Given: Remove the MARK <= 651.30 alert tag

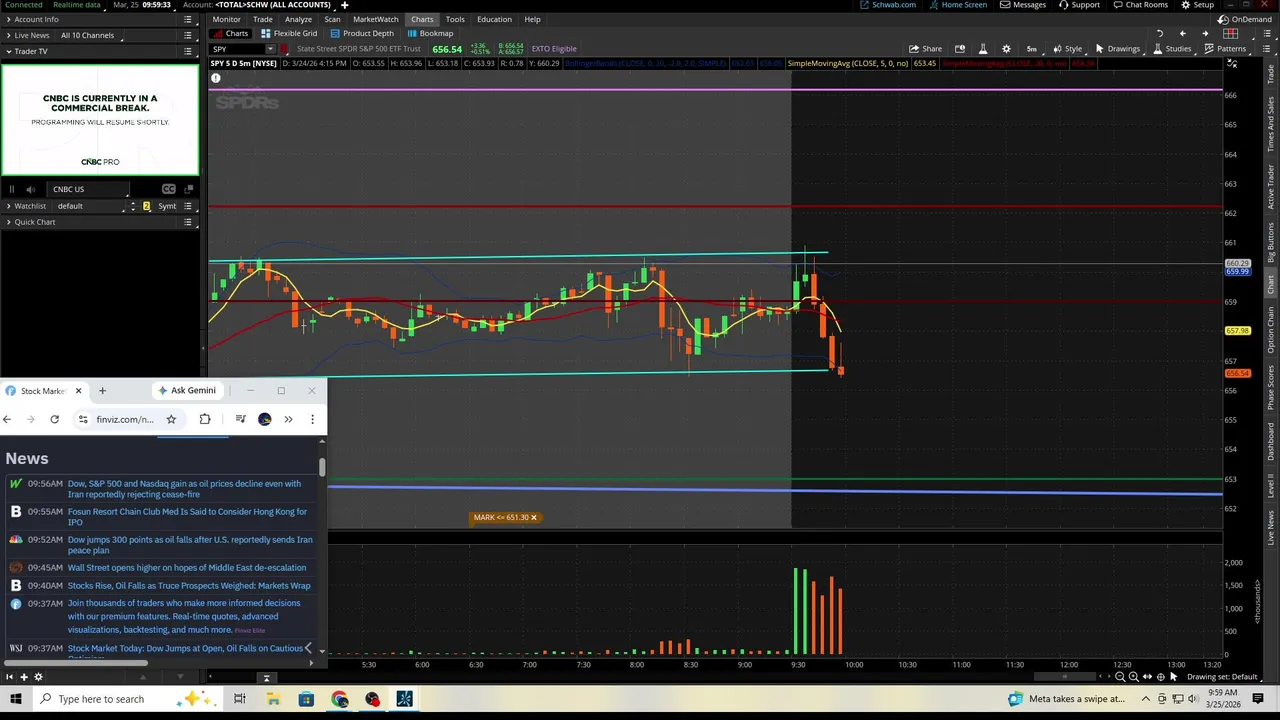Looking at the screenshot, I should click(533, 517).
